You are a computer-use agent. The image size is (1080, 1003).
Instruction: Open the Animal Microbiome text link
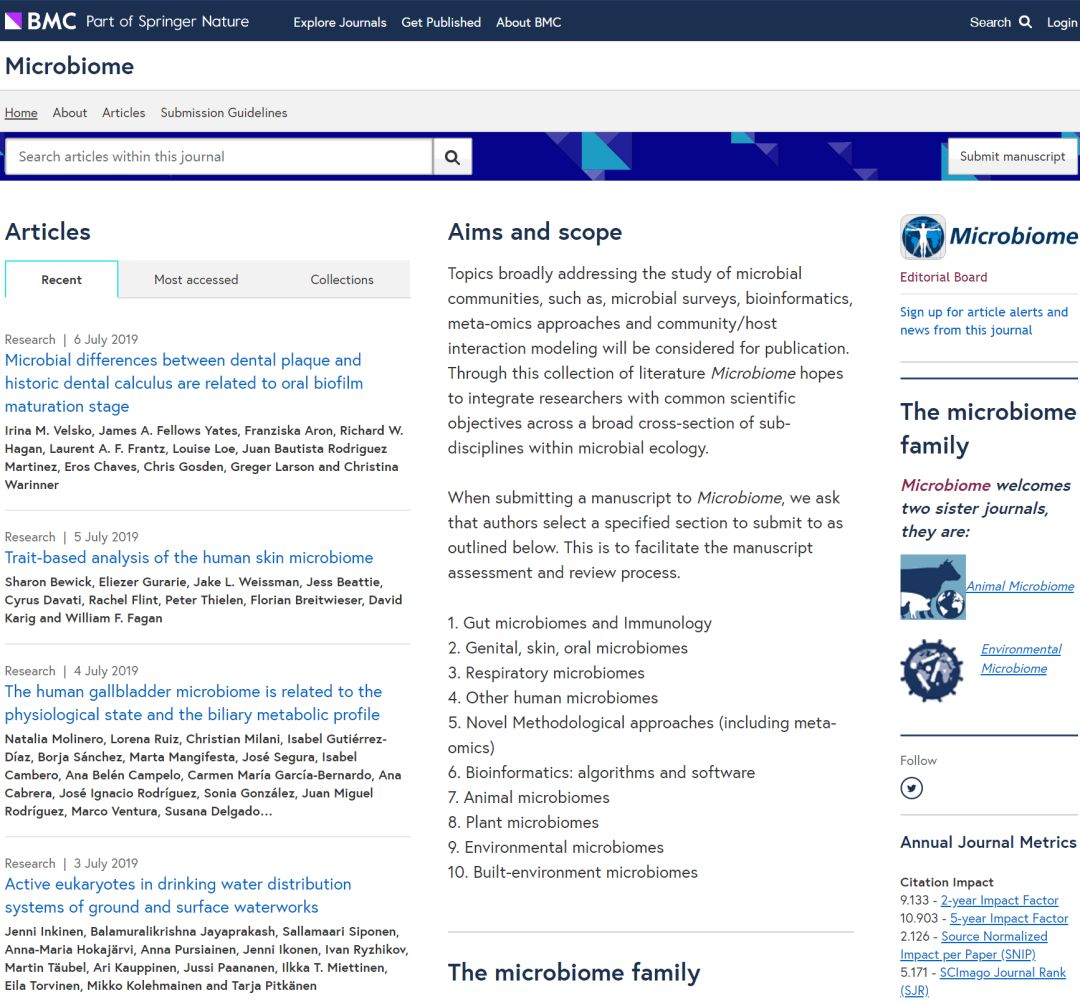click(1020, 586)
